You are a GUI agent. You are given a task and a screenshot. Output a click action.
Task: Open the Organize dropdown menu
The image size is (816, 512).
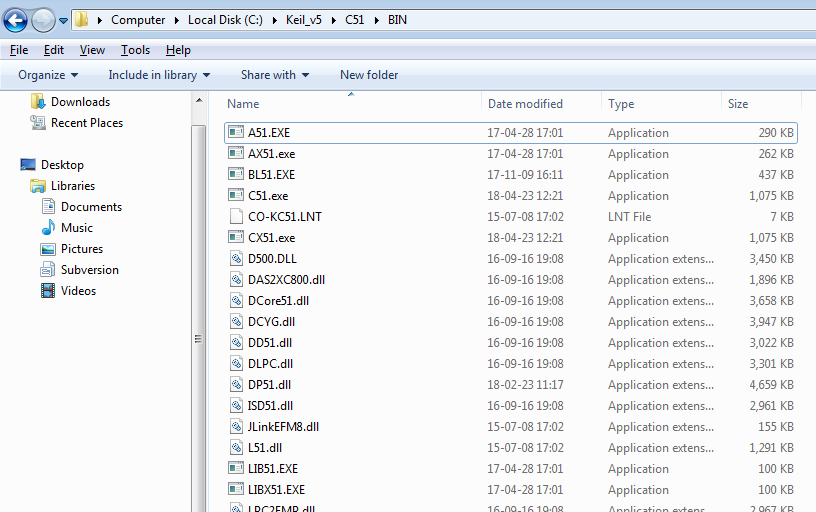[48, 75]
